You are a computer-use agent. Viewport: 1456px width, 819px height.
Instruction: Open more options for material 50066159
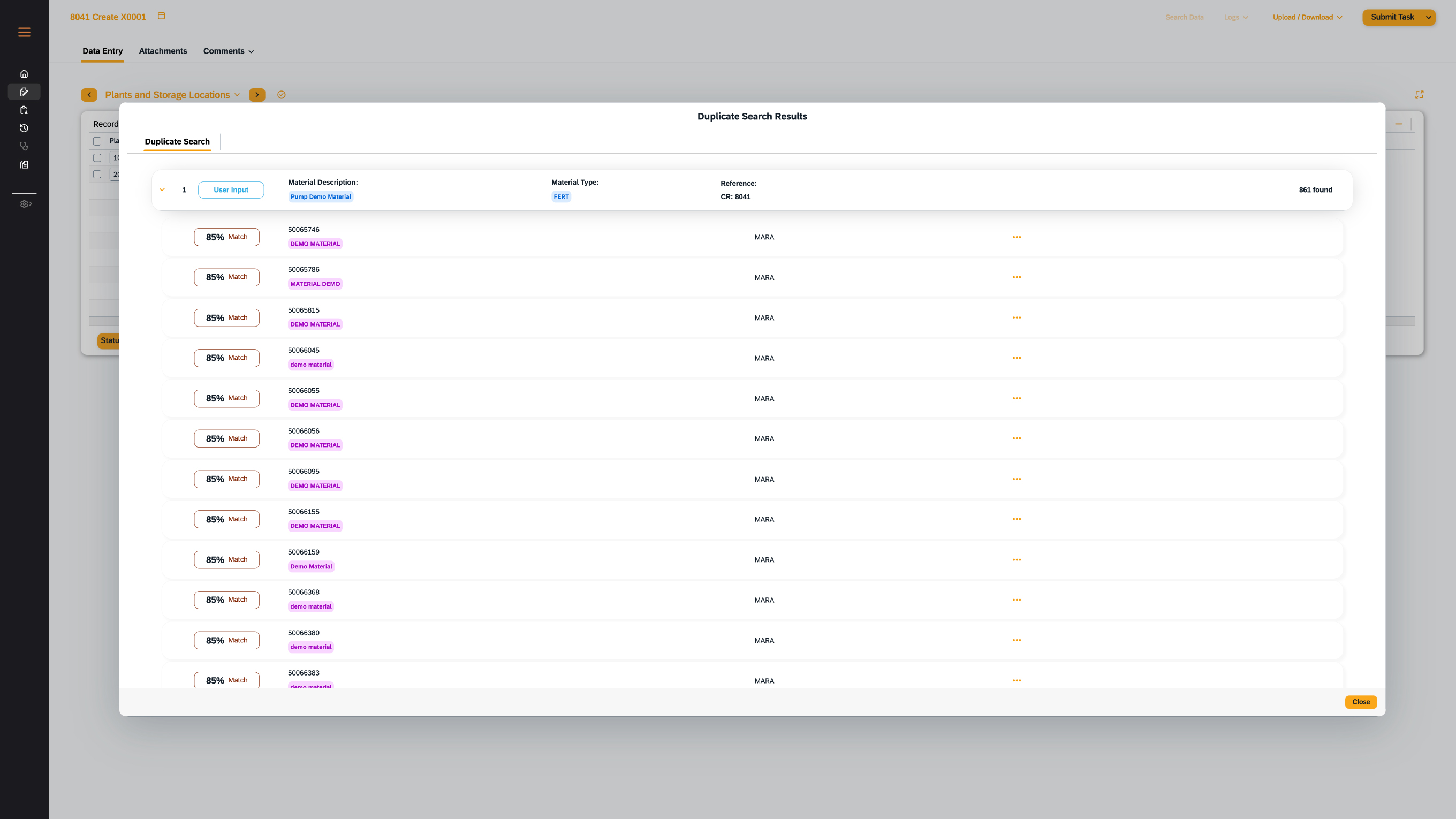(x=1017, y=560)
